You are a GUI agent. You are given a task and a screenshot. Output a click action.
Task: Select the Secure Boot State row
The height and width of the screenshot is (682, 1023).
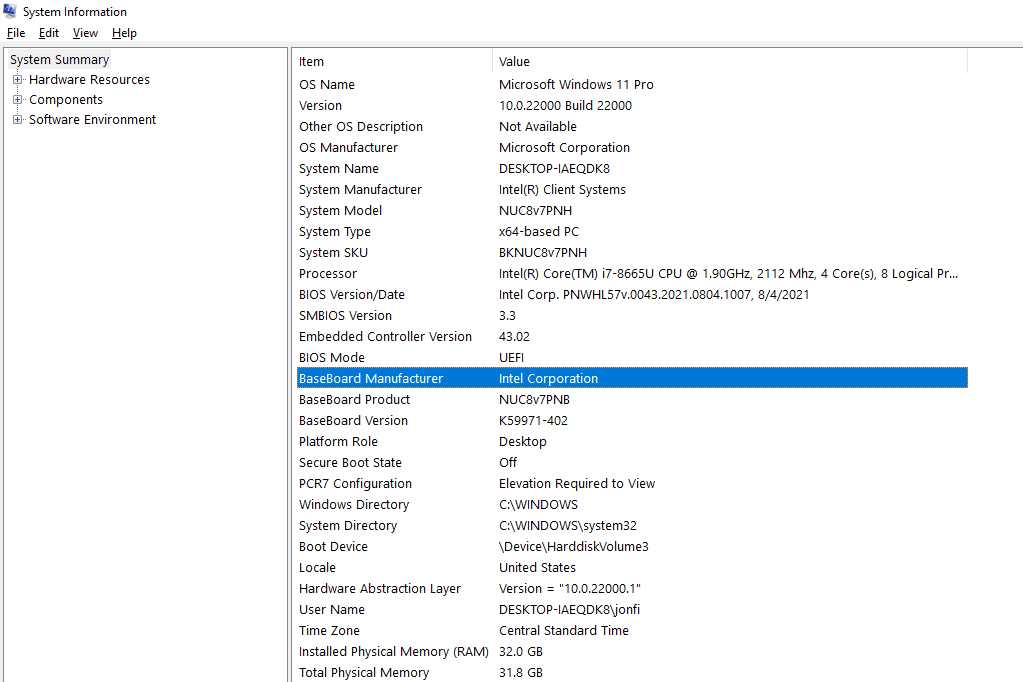point(632,463)
